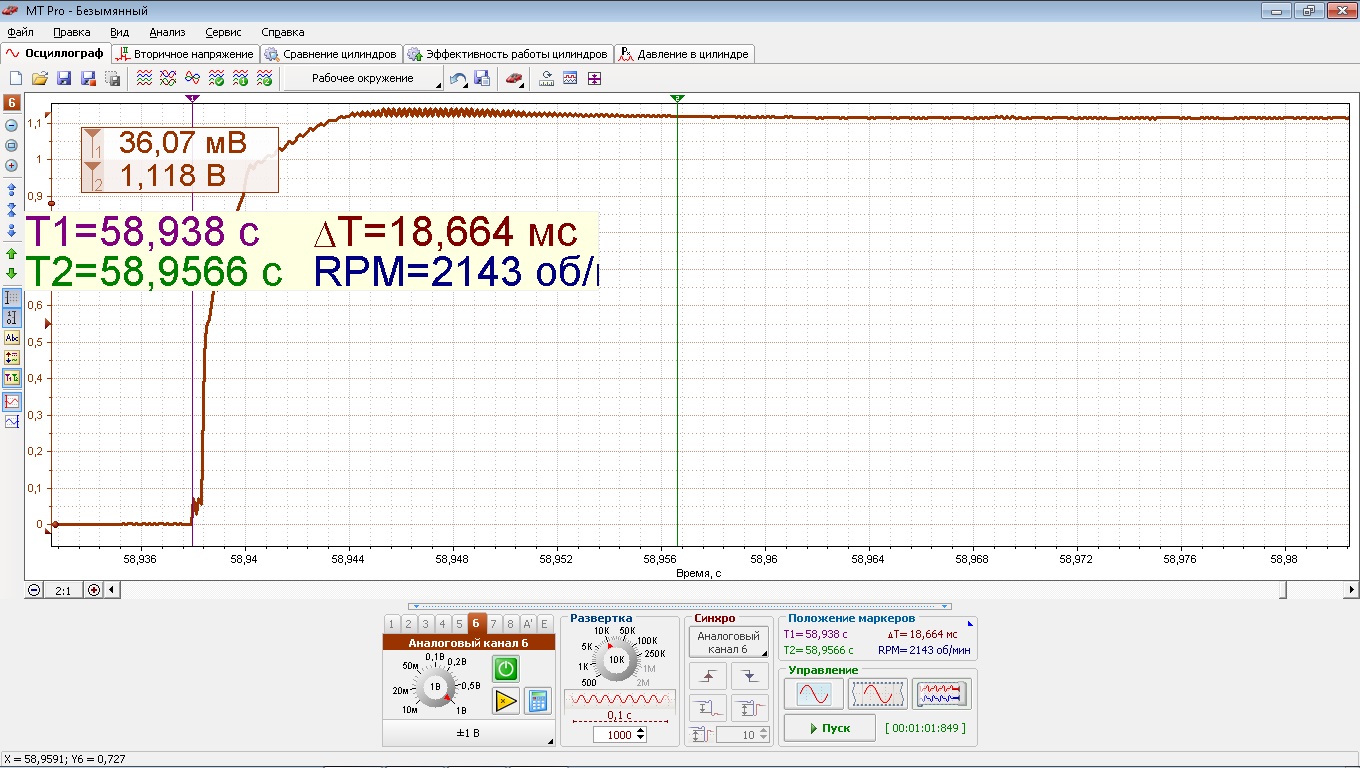Image resolution: width=1360 pixels, height=768 pixels.
Task: Click horizontal zoom in red plus button
Action: (94, 590)
